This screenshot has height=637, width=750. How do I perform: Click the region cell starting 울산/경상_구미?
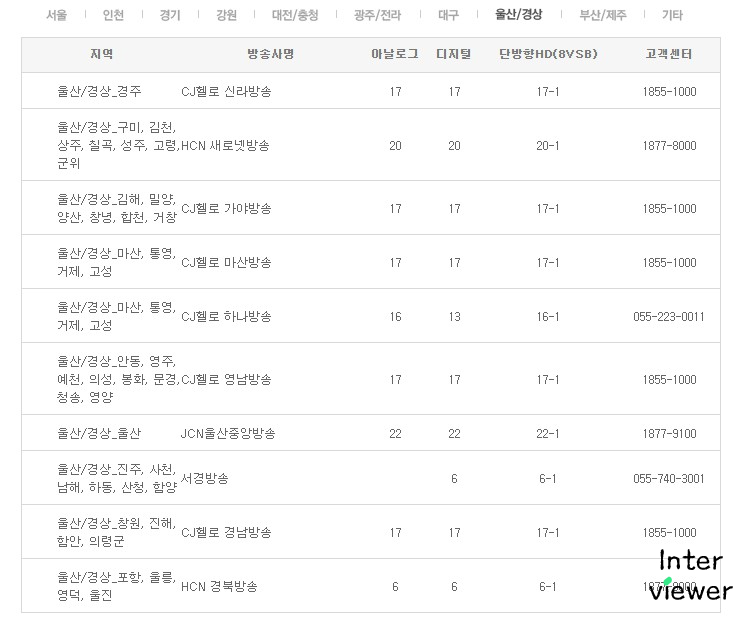pos(118,145)
